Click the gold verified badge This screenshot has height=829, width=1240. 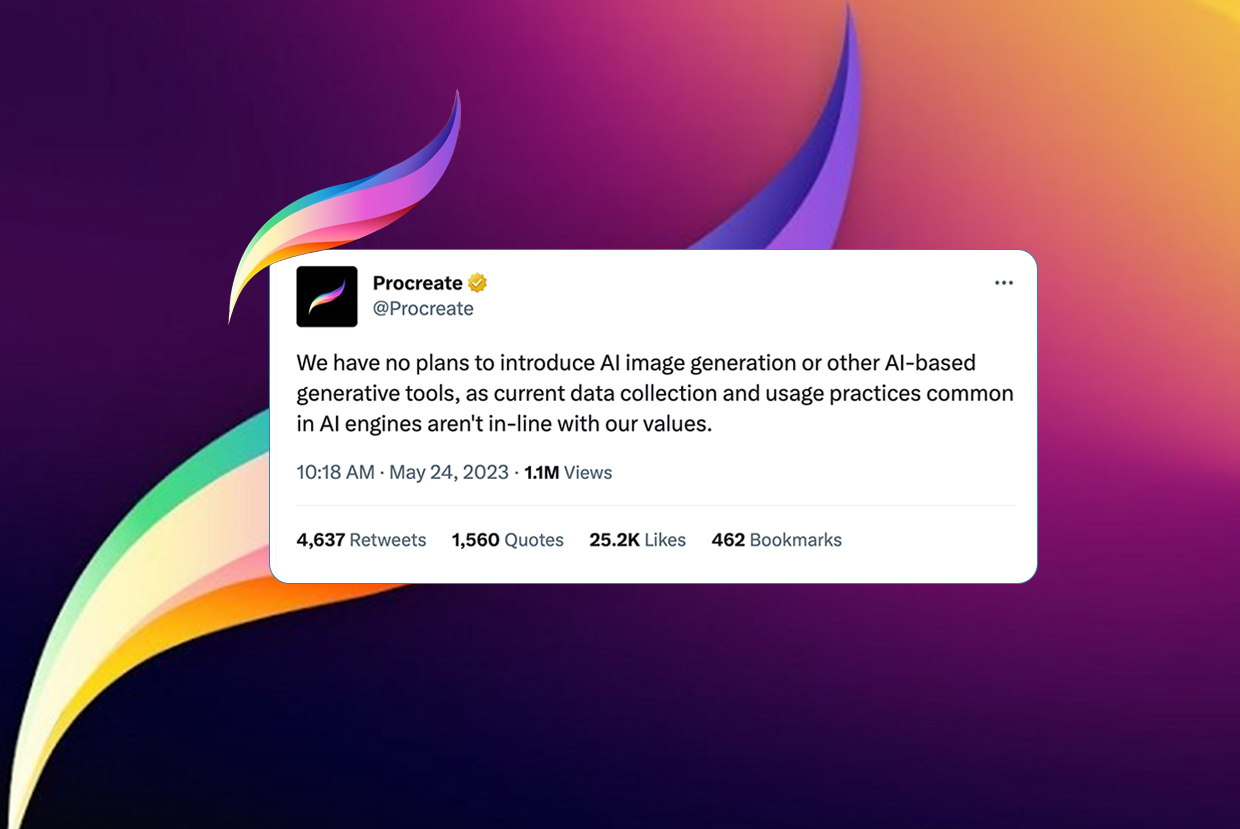pyautogui.click(x=478, y=283)
